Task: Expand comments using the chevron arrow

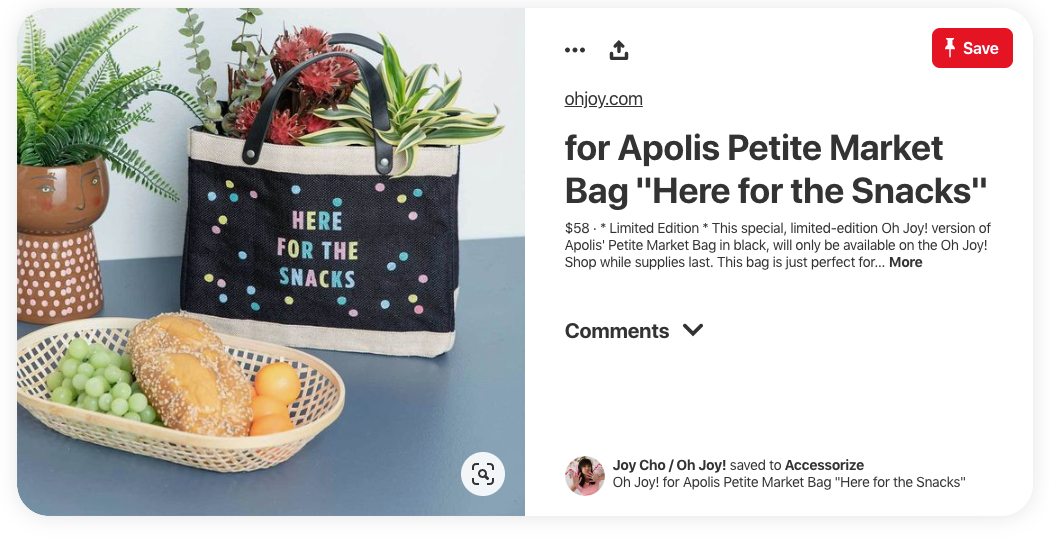Action: click(693, 330)
